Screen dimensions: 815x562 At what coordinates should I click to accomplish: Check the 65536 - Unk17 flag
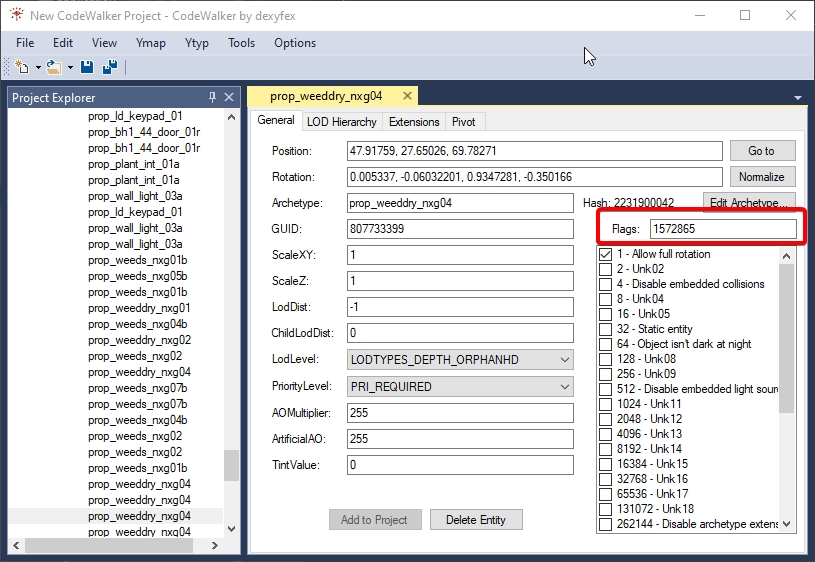click(x=605, y=494)
